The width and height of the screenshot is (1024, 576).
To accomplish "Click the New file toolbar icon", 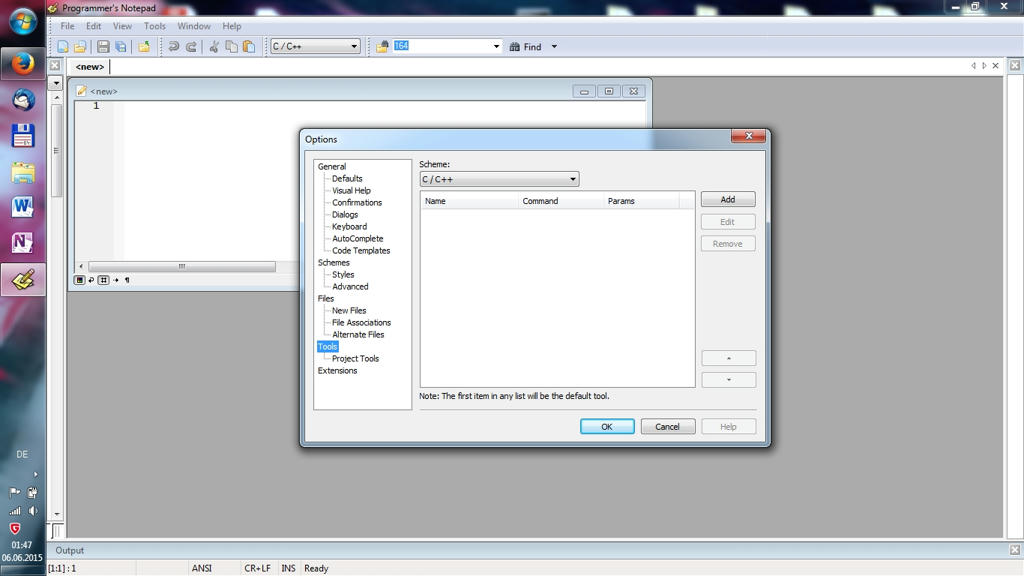I will pyautogui.click(x=63, y=47).
